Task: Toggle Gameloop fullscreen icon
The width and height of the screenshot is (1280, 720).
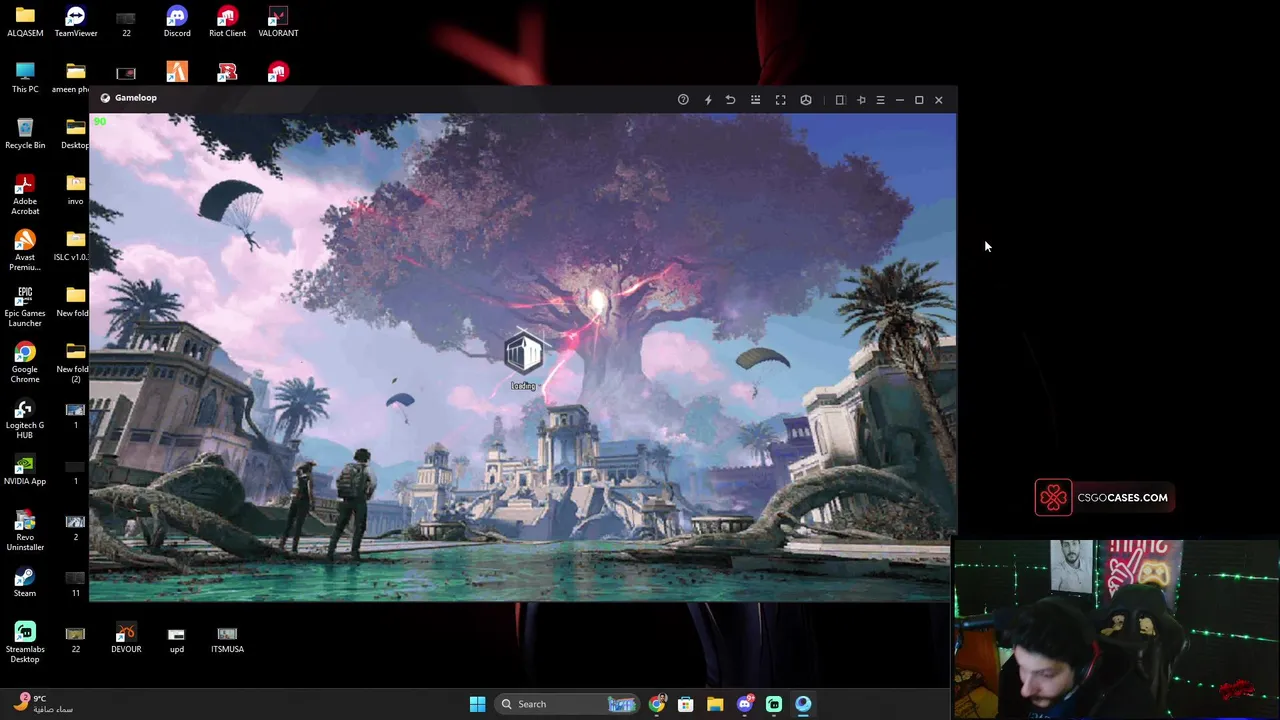Action: pos(780,99)
